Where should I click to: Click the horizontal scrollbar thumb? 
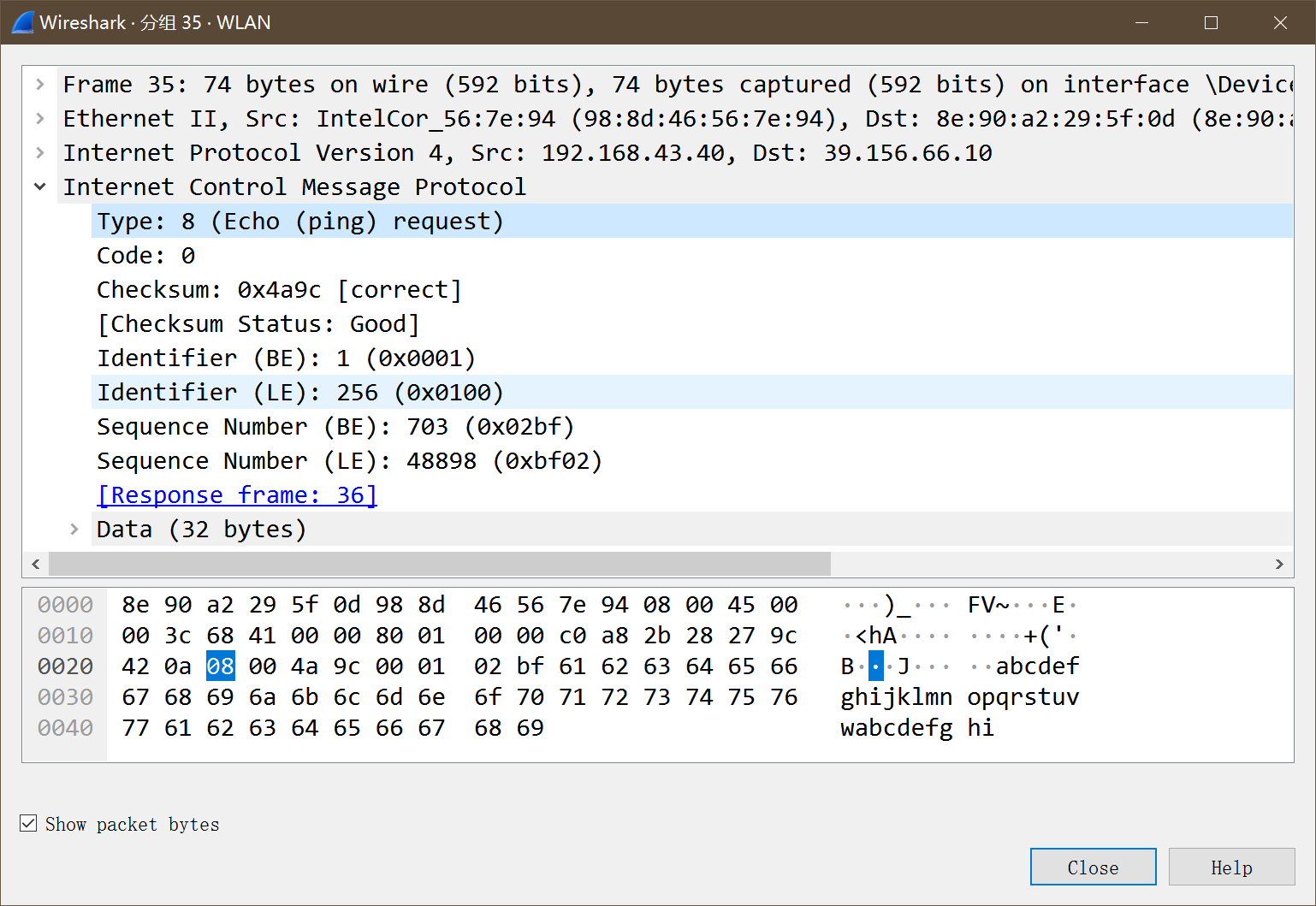click(x=440, y=564)
